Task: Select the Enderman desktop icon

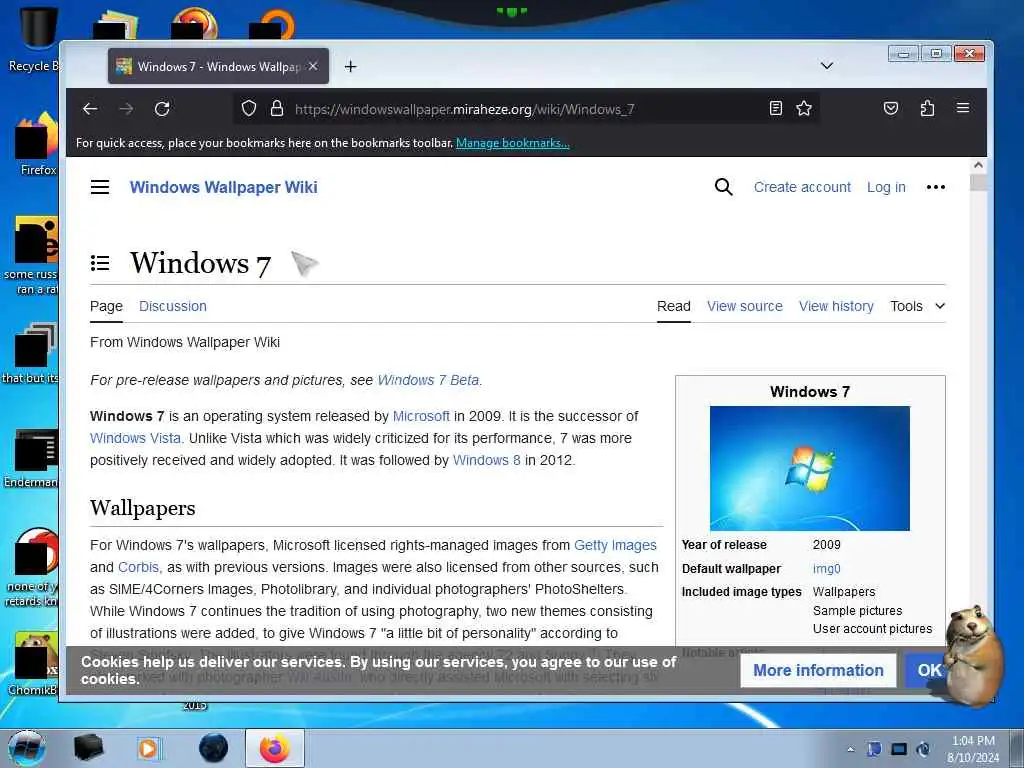Action: tap(31, 457)
